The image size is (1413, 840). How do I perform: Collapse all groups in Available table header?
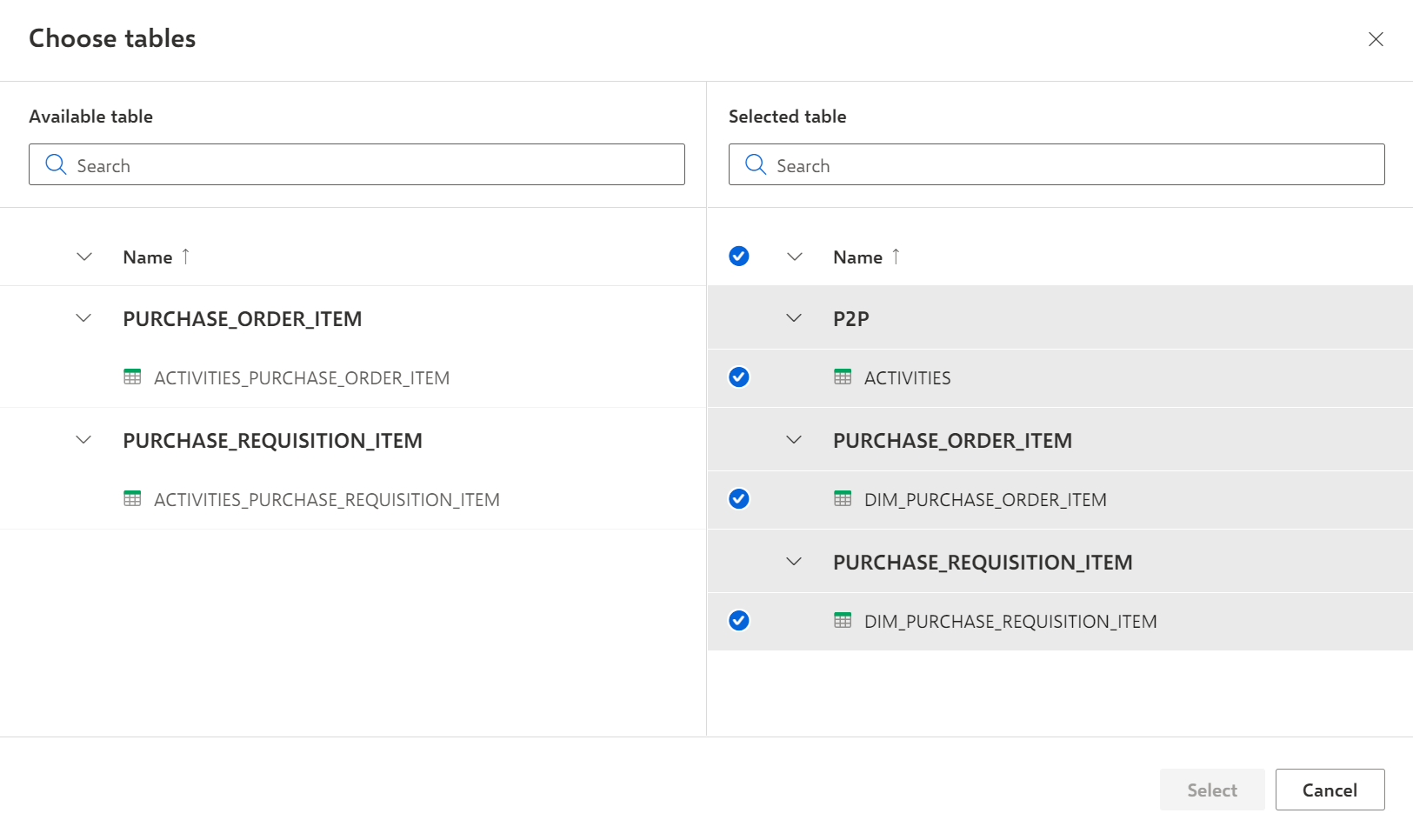point(84,257)
